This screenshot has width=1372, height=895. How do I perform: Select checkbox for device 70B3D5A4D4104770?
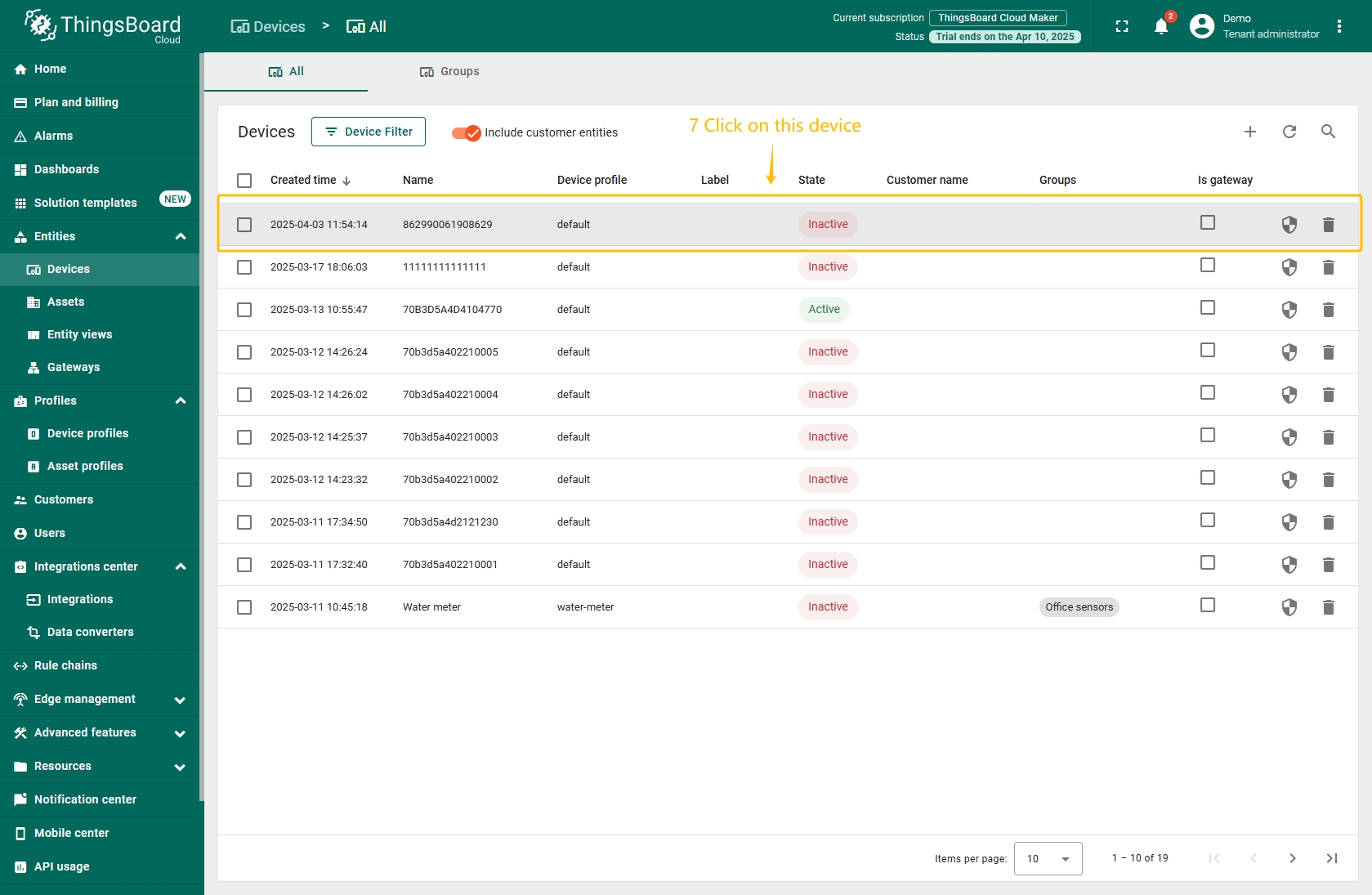pyautogui.click(x=244, y=310)
